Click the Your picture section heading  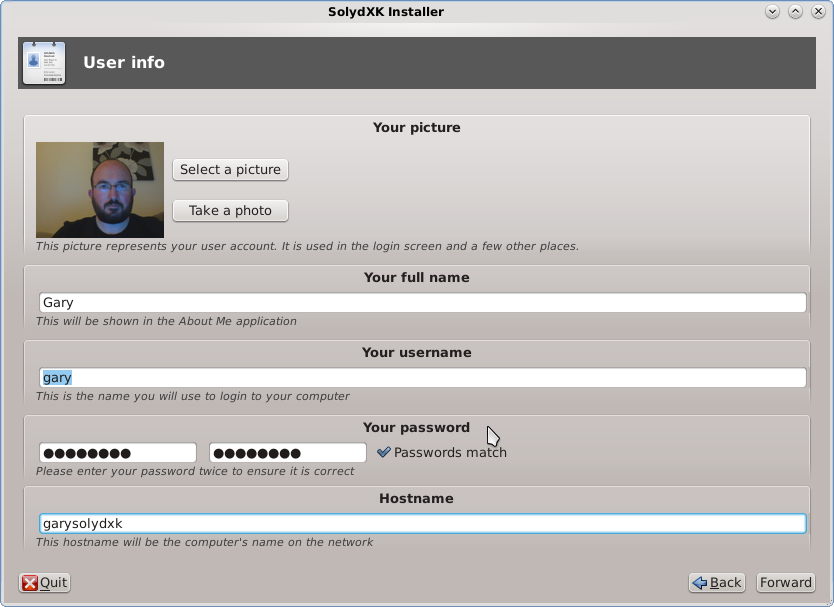click(x=416, y=127)
